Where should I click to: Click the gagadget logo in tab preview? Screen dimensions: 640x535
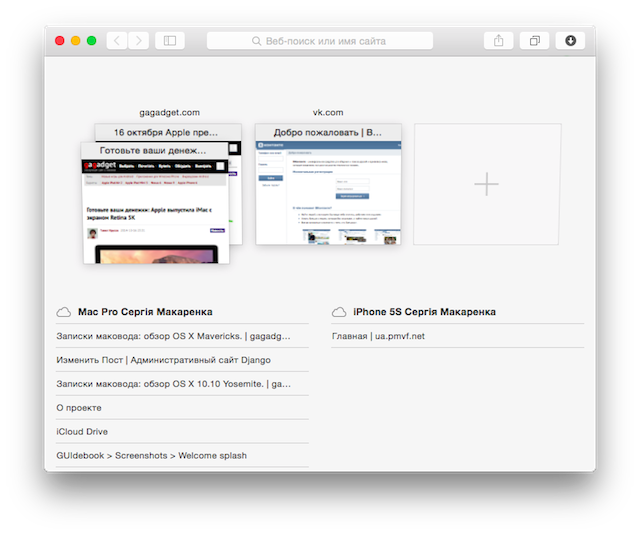[100, 165]
